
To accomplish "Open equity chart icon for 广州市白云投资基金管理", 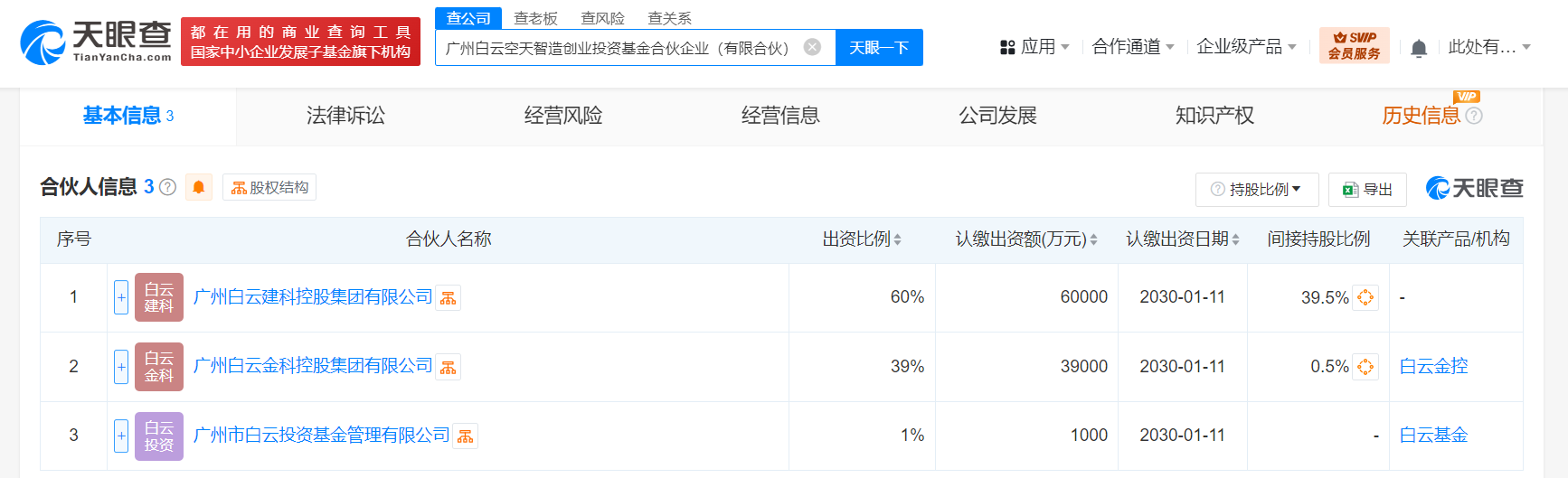I will tap(466, 436).
